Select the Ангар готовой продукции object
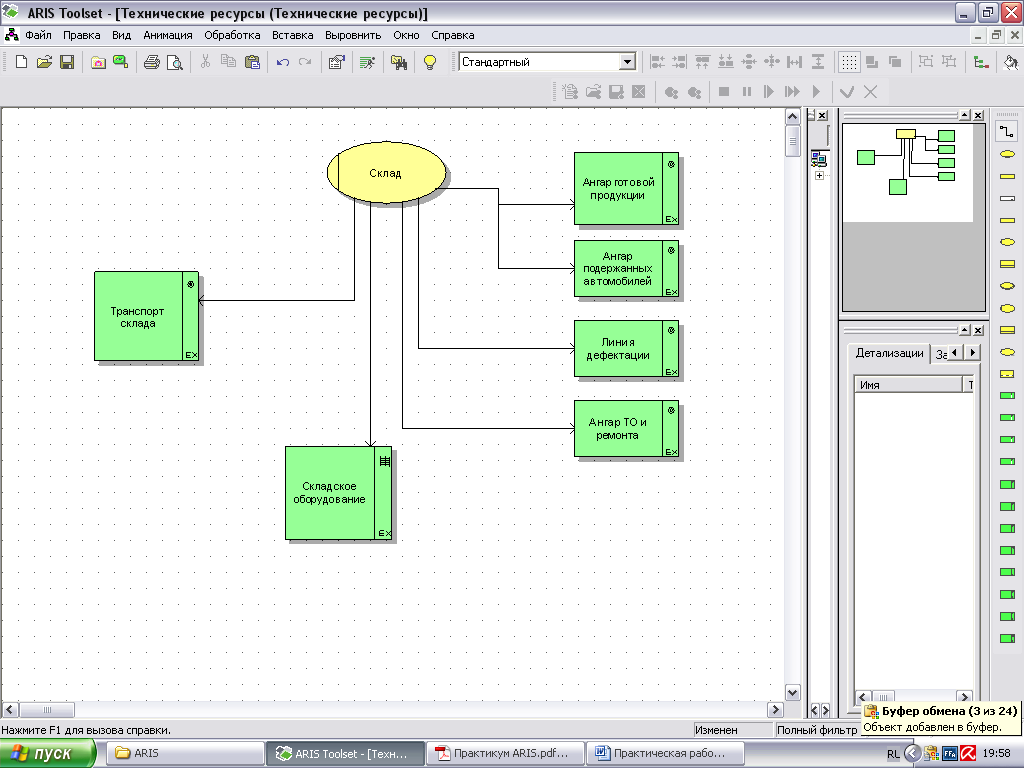Screen dimensions: 1024x768 click(626, 189)
